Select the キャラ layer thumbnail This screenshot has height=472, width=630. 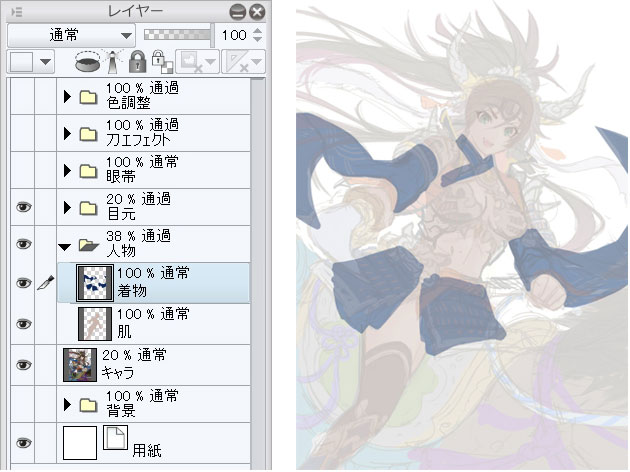(80, 365)
